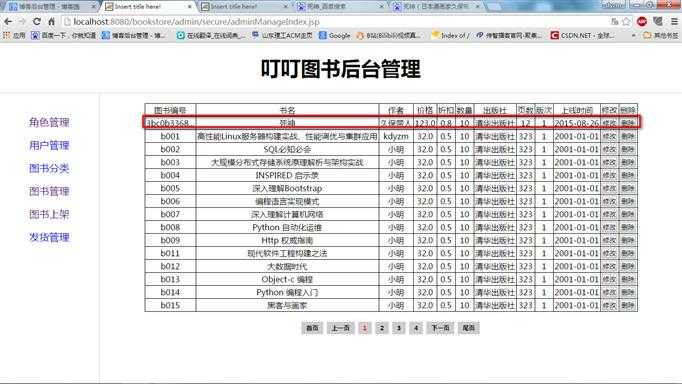
Task: Open Chrome's hamburger menu
Action: click(x=674, y=21)
